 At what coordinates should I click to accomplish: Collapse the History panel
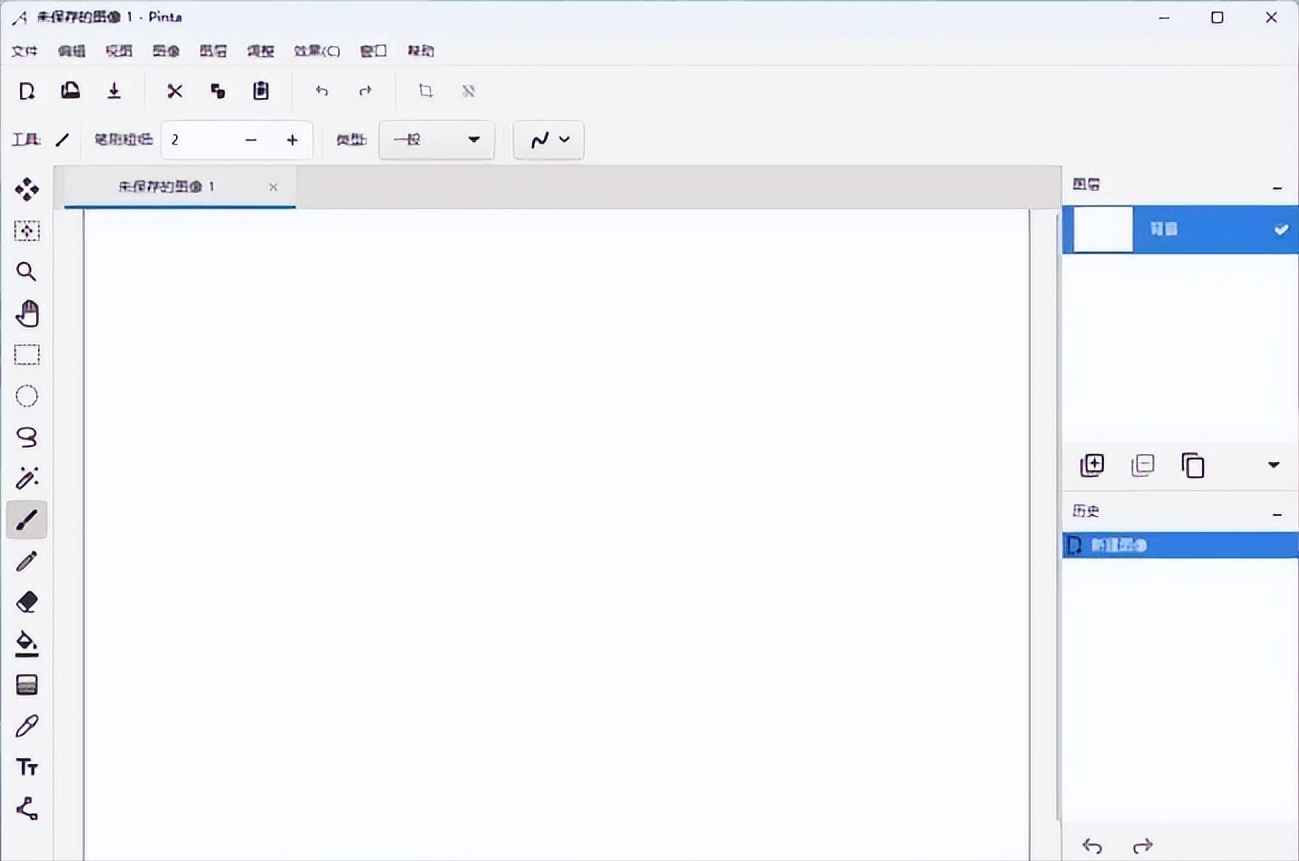click(x=1277, y=514)
